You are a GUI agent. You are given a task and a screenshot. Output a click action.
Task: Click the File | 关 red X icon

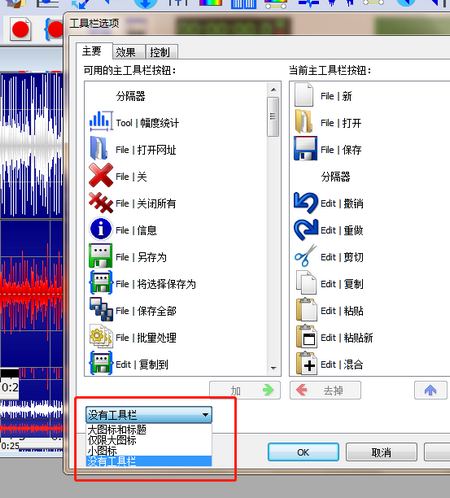click(x=101, y=176)
